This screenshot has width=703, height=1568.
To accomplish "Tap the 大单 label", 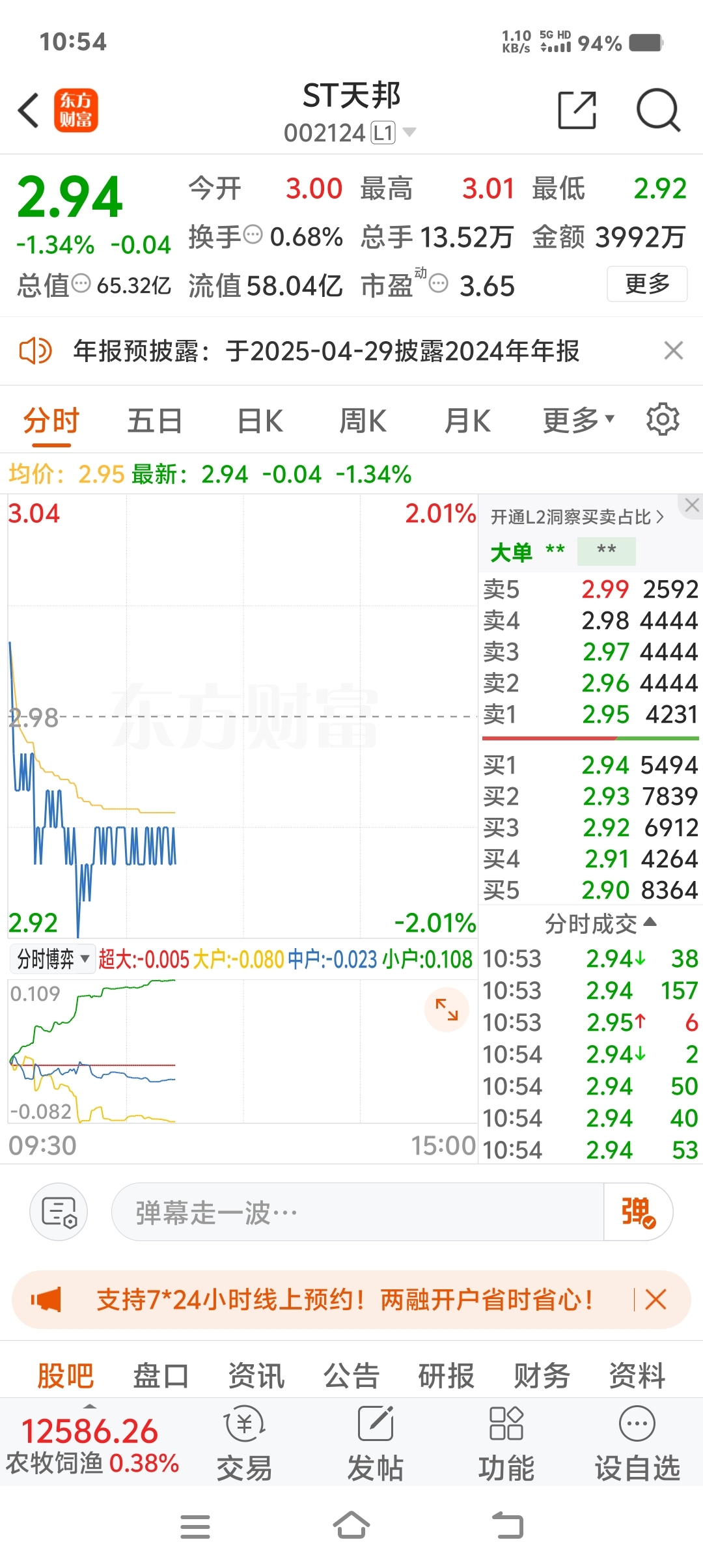I will point(512,552).
